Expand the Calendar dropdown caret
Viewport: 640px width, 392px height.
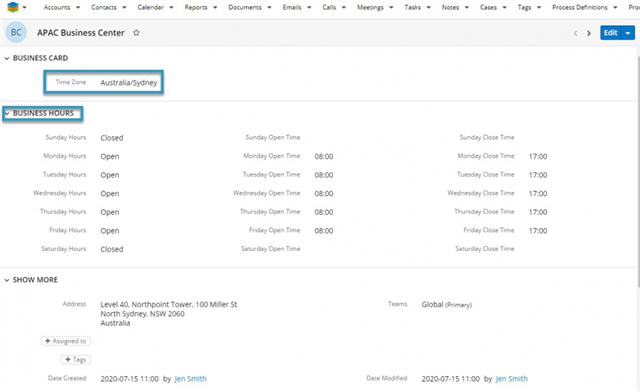tap(171, 7)
